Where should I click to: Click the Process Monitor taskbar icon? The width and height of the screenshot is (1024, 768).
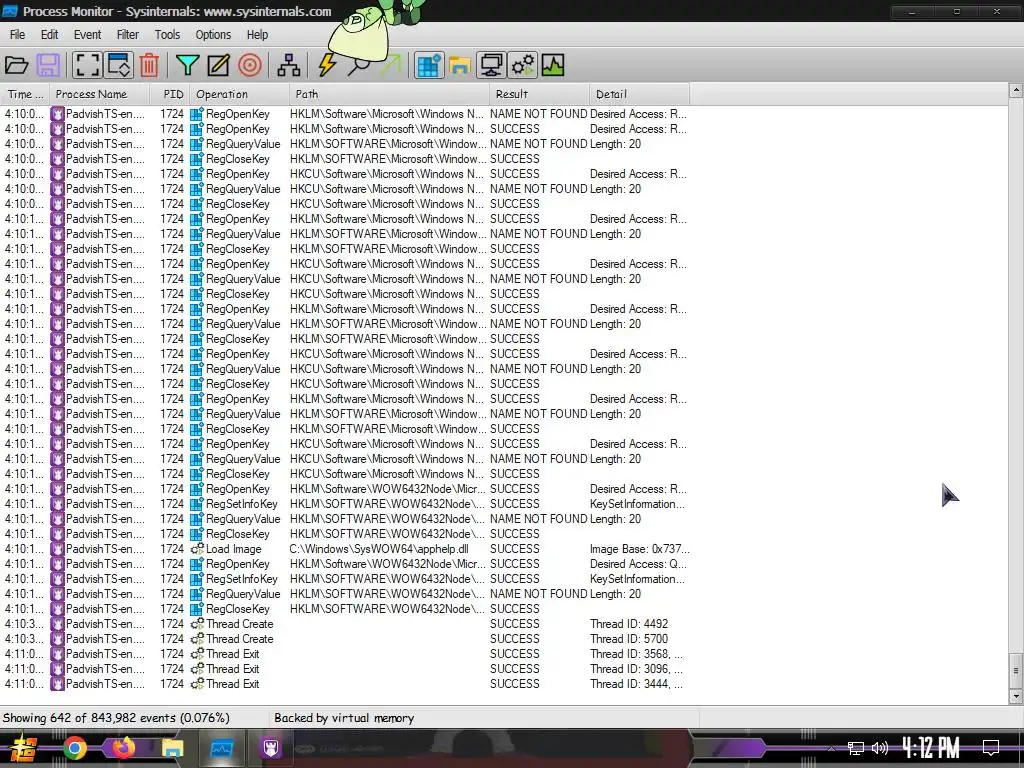tap(221, 748)
